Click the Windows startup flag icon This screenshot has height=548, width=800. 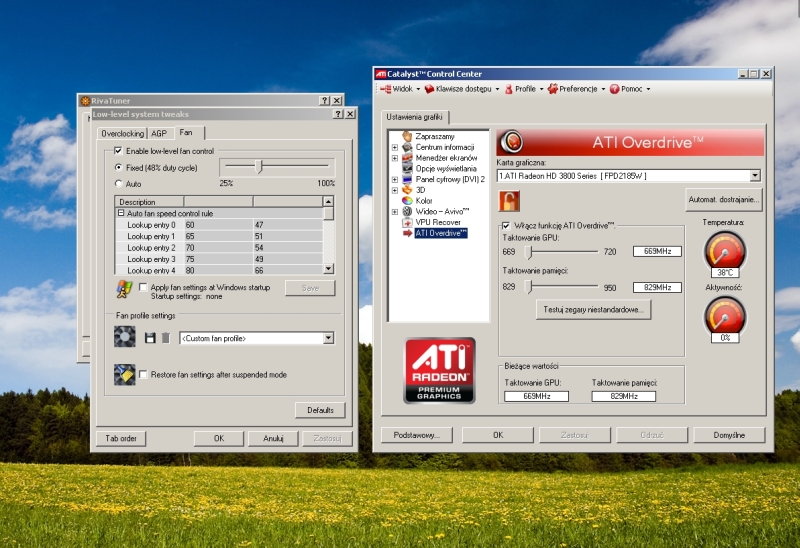[124, 289]
